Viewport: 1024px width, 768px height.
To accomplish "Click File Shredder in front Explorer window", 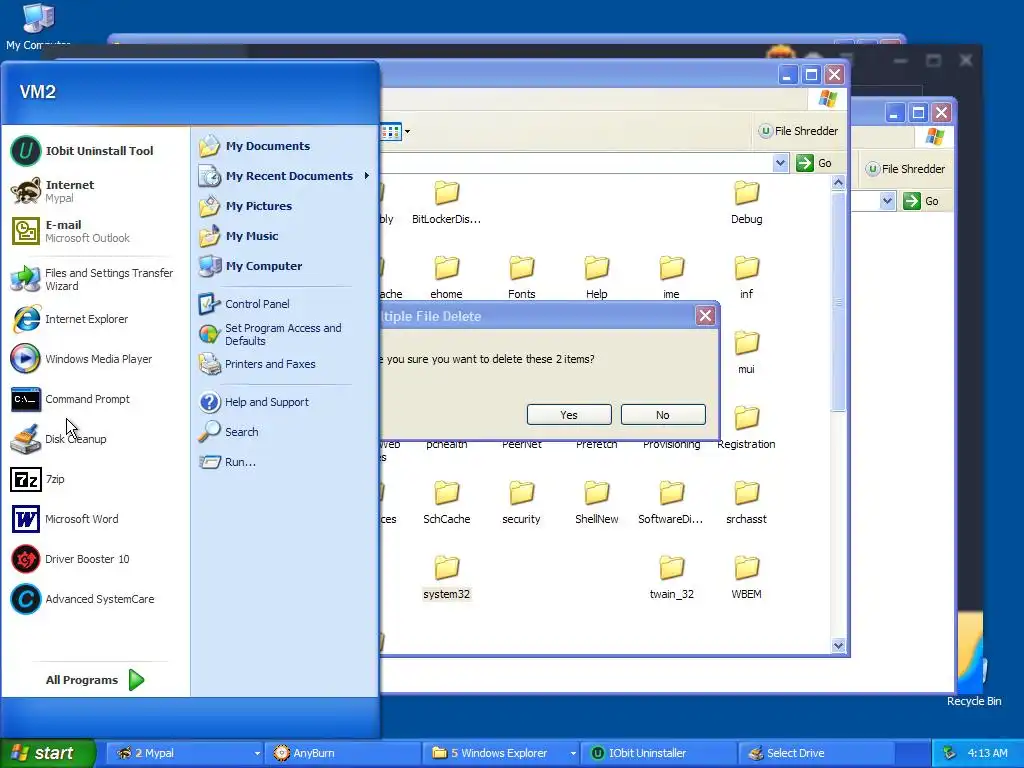I will pos(798,131).
